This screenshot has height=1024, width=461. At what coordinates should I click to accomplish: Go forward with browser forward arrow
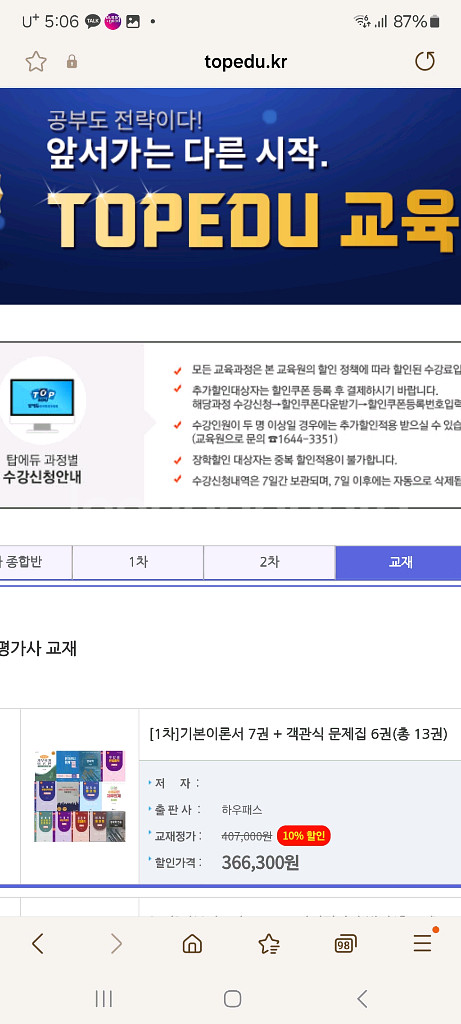point(116,943)
